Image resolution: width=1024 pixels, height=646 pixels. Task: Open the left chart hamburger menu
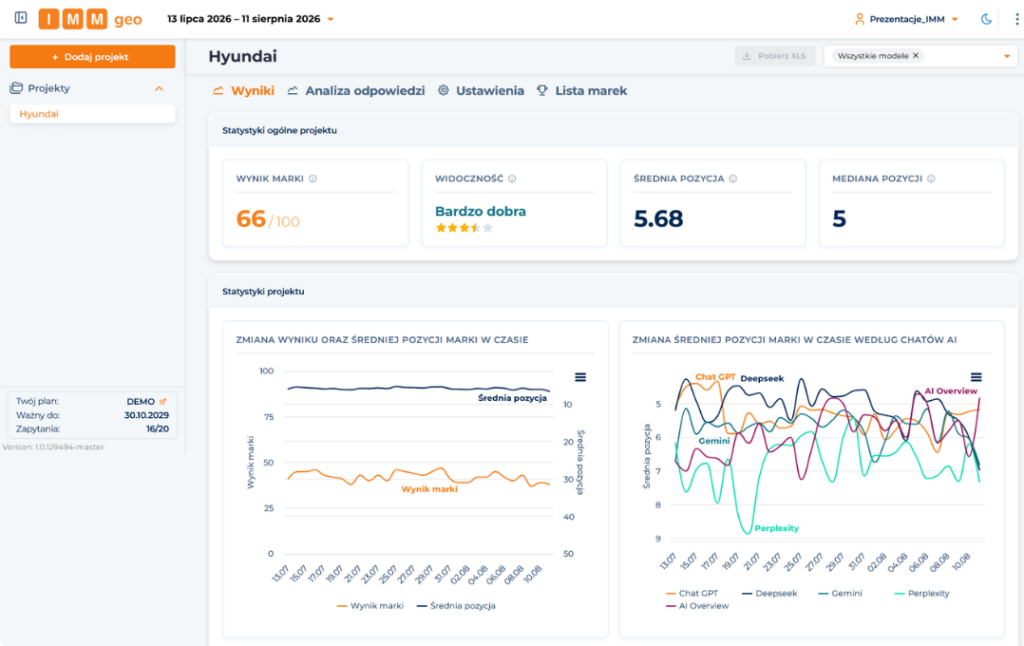[x=580, y=377]
